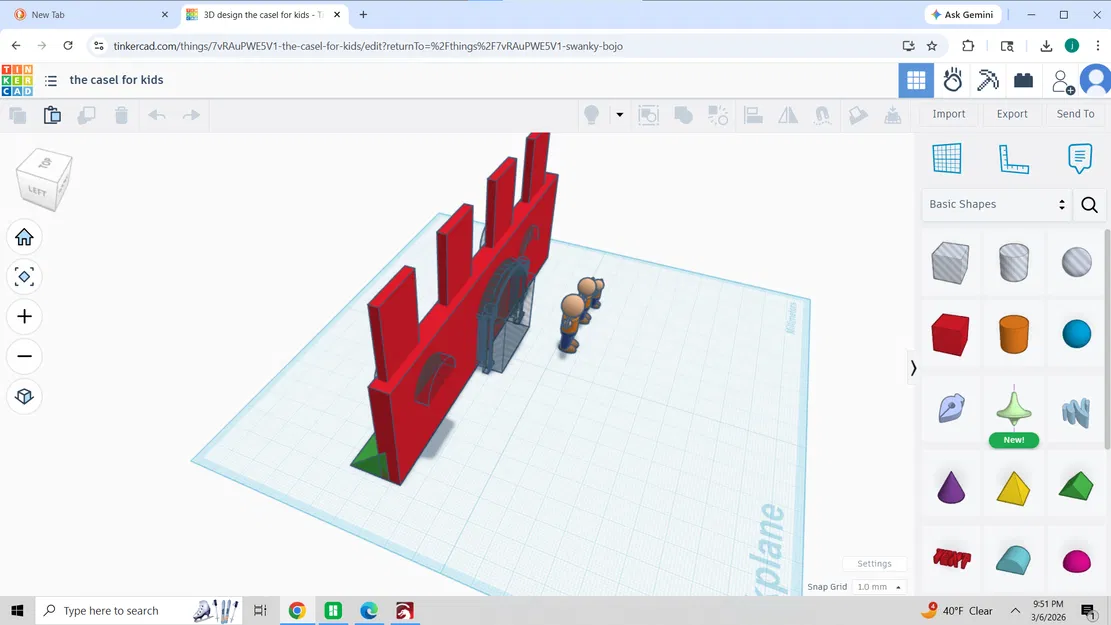Click Fit all in view icon
This screenshot has width=1111, height=625.
[x=24, y=277]
